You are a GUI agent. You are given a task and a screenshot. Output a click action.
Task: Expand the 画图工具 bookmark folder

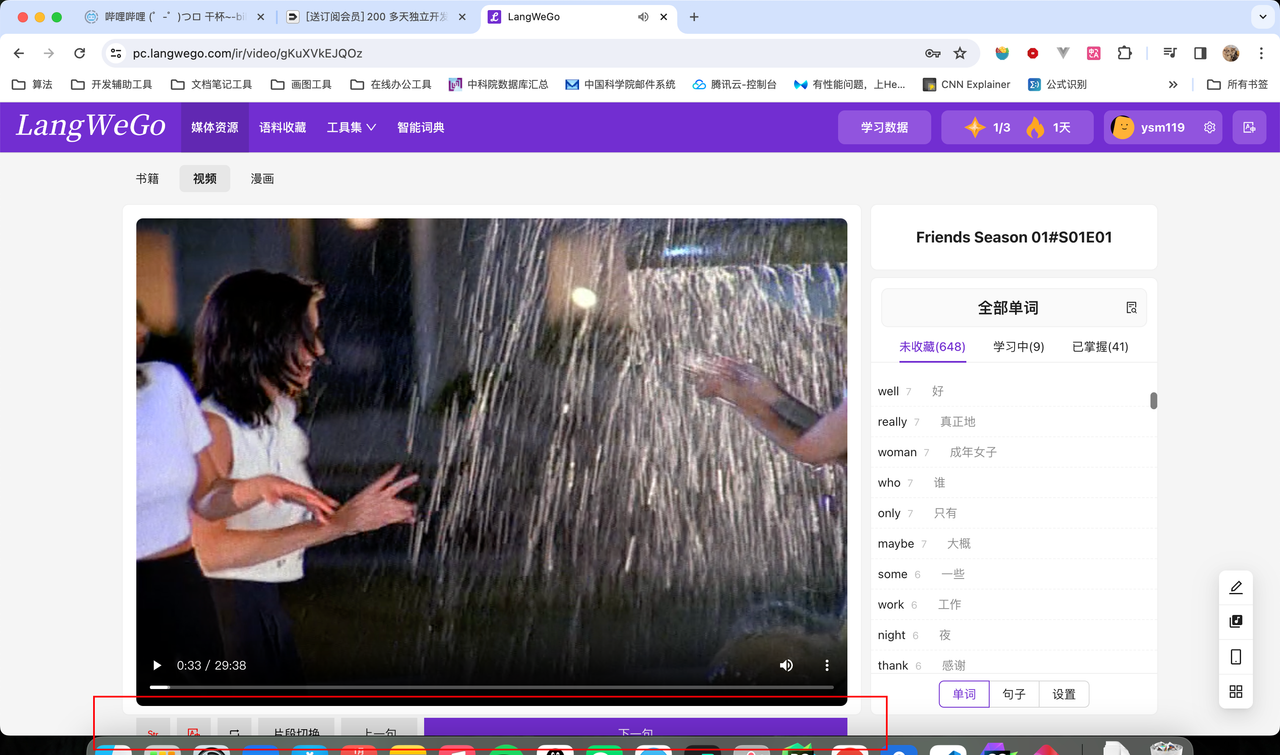pyautogui.click(x=301, y=85)
